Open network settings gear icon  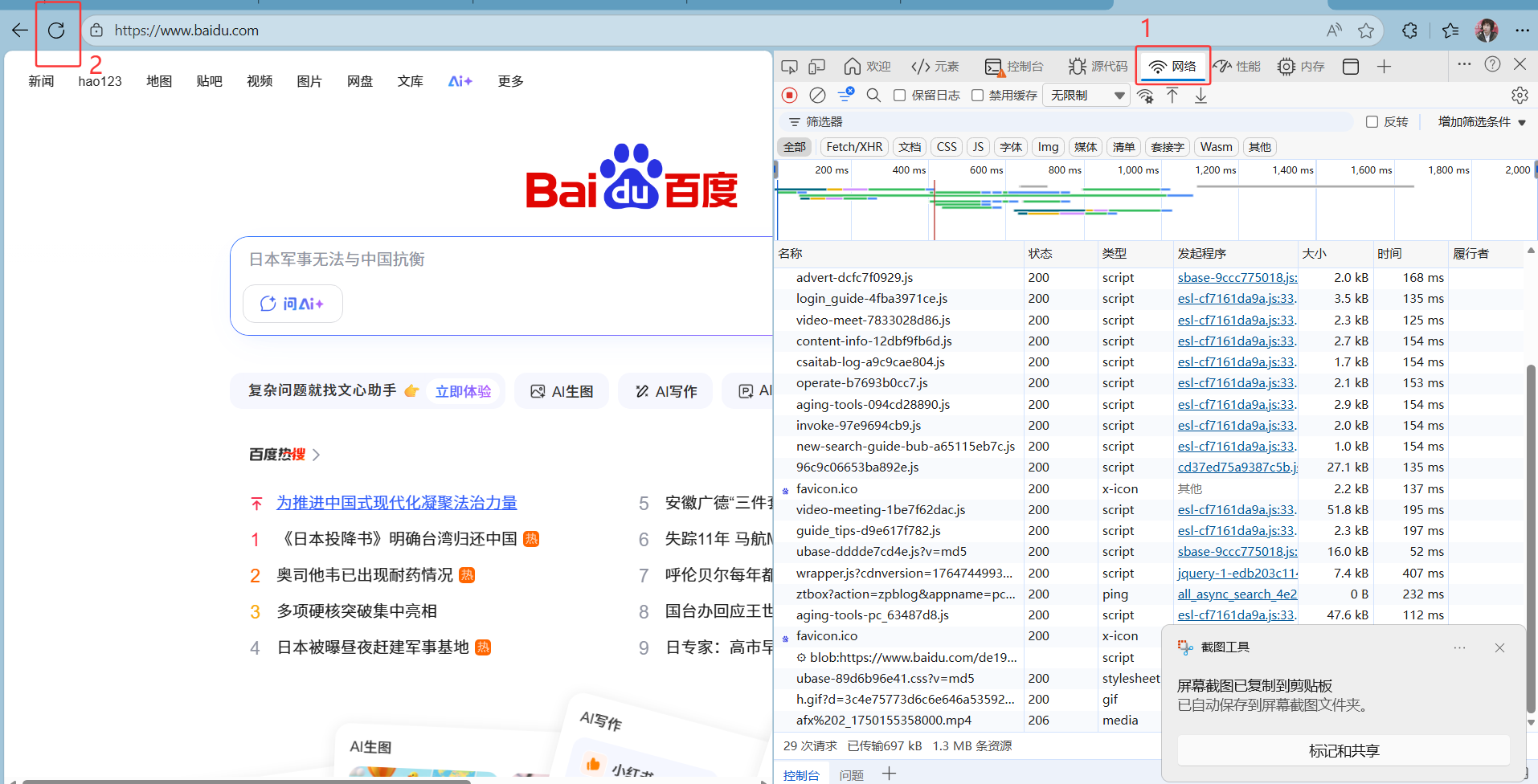click(x=1520, y=96)
